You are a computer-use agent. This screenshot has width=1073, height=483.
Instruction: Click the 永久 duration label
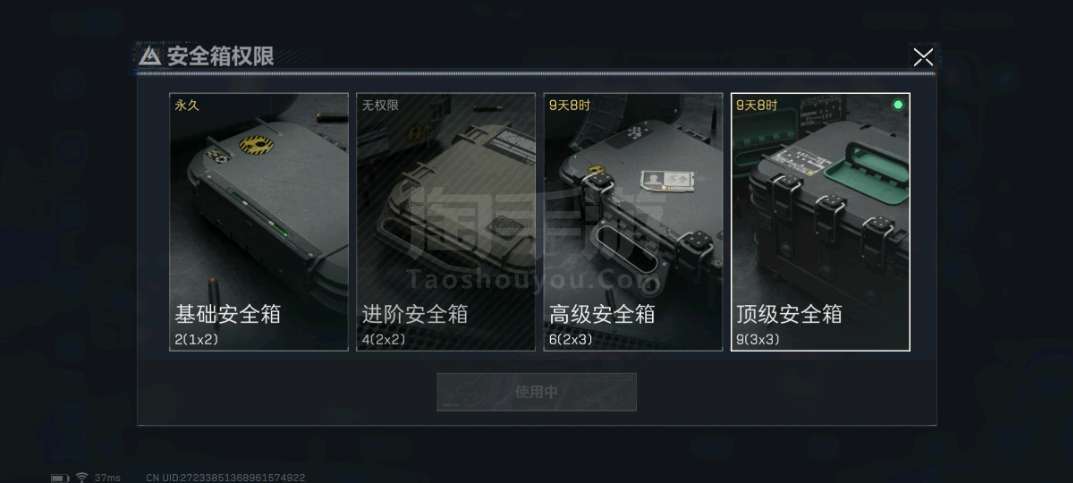(x=186, y=105)
